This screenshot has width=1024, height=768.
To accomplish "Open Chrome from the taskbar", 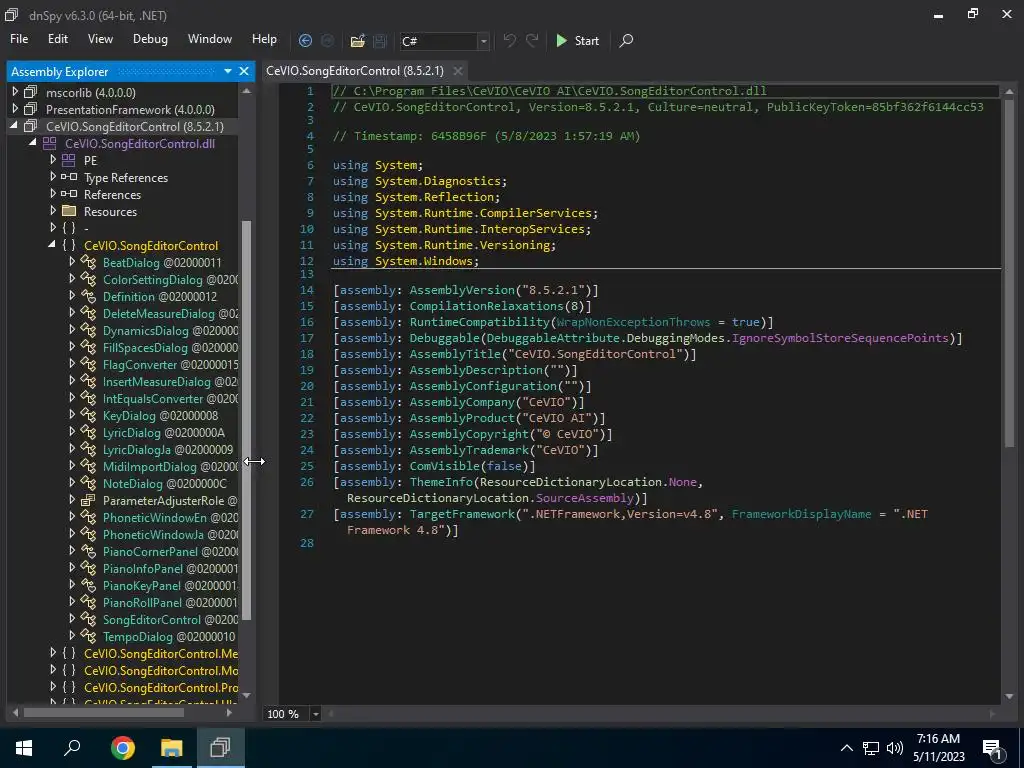I will (122, 748).
